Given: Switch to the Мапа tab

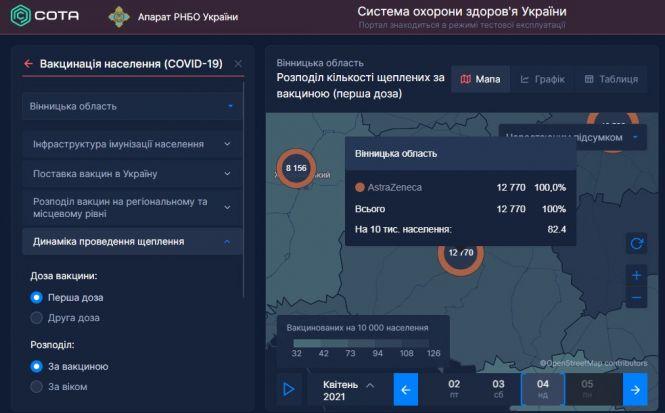Looking at the screenshot, I should click(481, 79).
